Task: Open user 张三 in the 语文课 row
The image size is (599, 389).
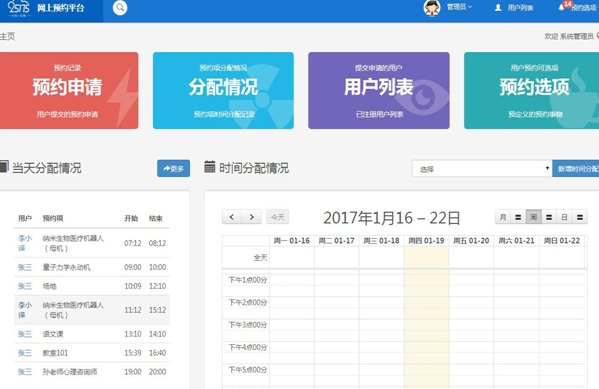Action: 25,334
